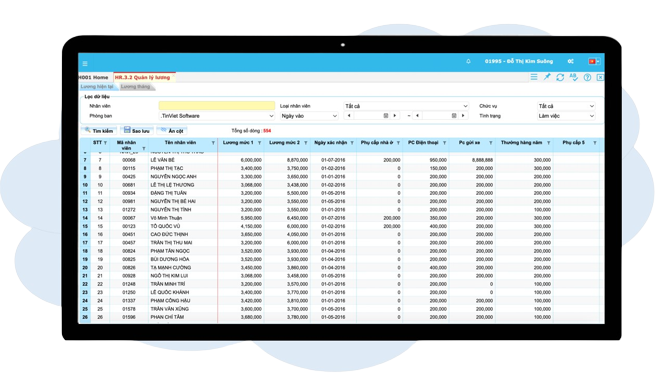Viewport: 666px width, 375px height.
Task: Change language via the flag selector
Action: (594, 62)
